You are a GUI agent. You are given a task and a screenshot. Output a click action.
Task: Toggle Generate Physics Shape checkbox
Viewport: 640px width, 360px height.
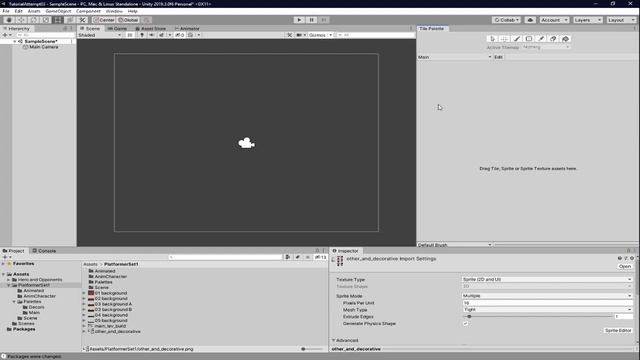click(x=465, y=323)
